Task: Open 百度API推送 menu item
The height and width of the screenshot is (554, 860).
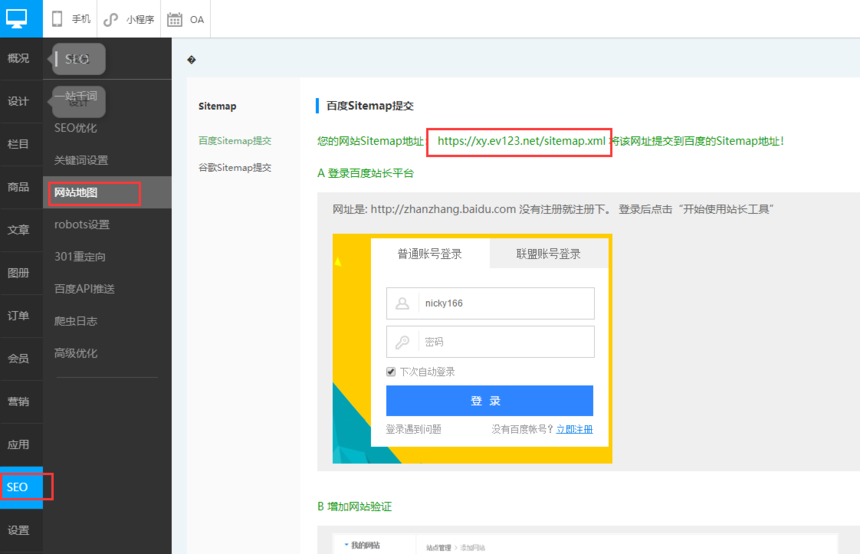Action: pyautogui.click(x=84, y=289)
